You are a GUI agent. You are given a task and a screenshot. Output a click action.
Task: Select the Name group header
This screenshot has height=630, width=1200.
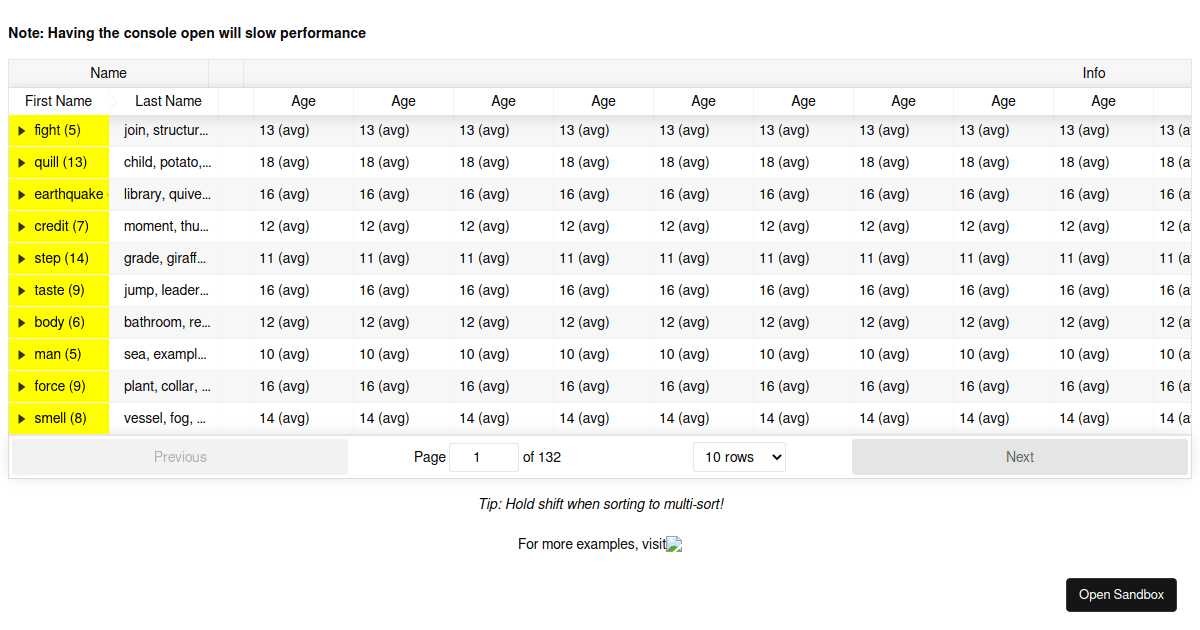[108, 72]
